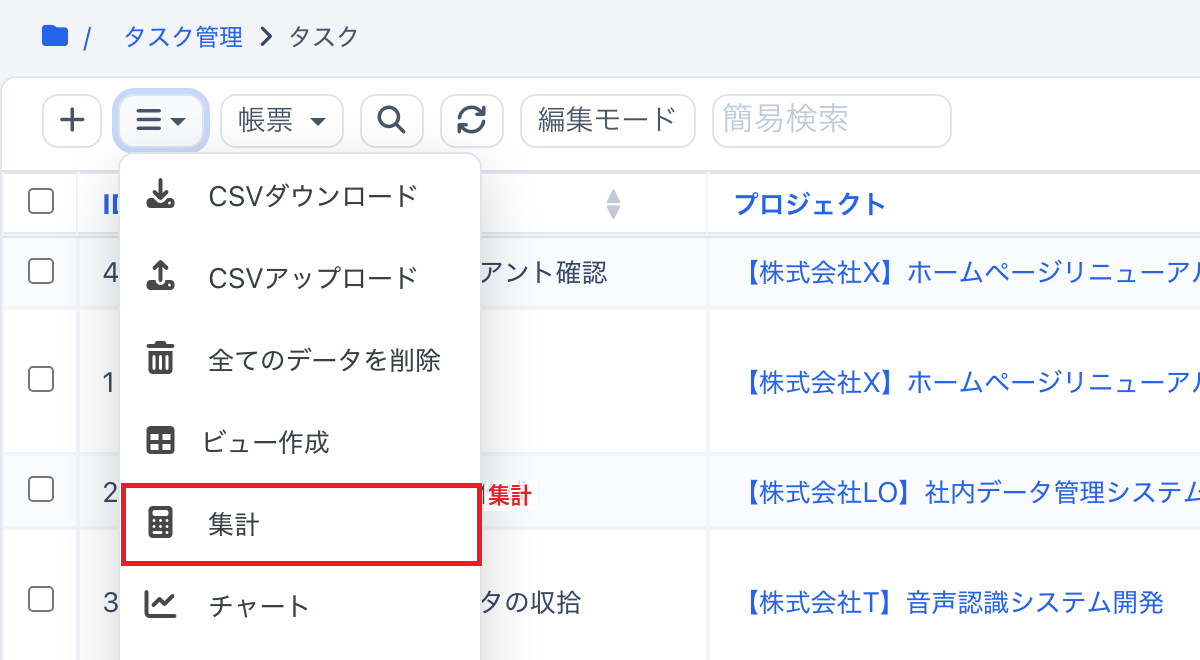
Task: Click the download icon beside CSVダウンロード
Action: (x=160, y=195)
